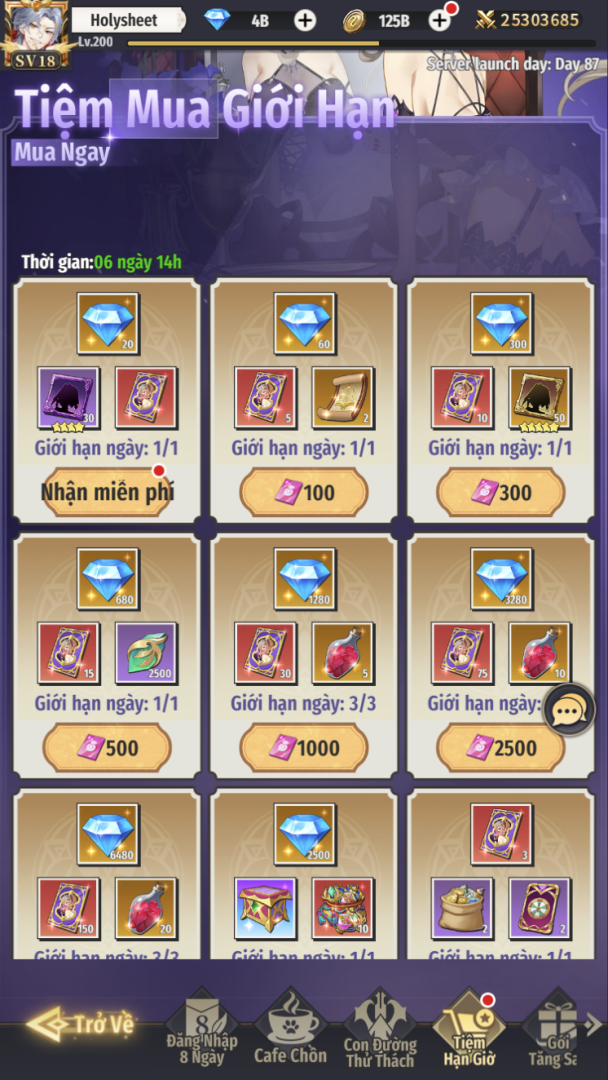Viewport: 608px width, 1080px height.
Task: Go back with the Trở Về button
Action: tap(81, 1024)
